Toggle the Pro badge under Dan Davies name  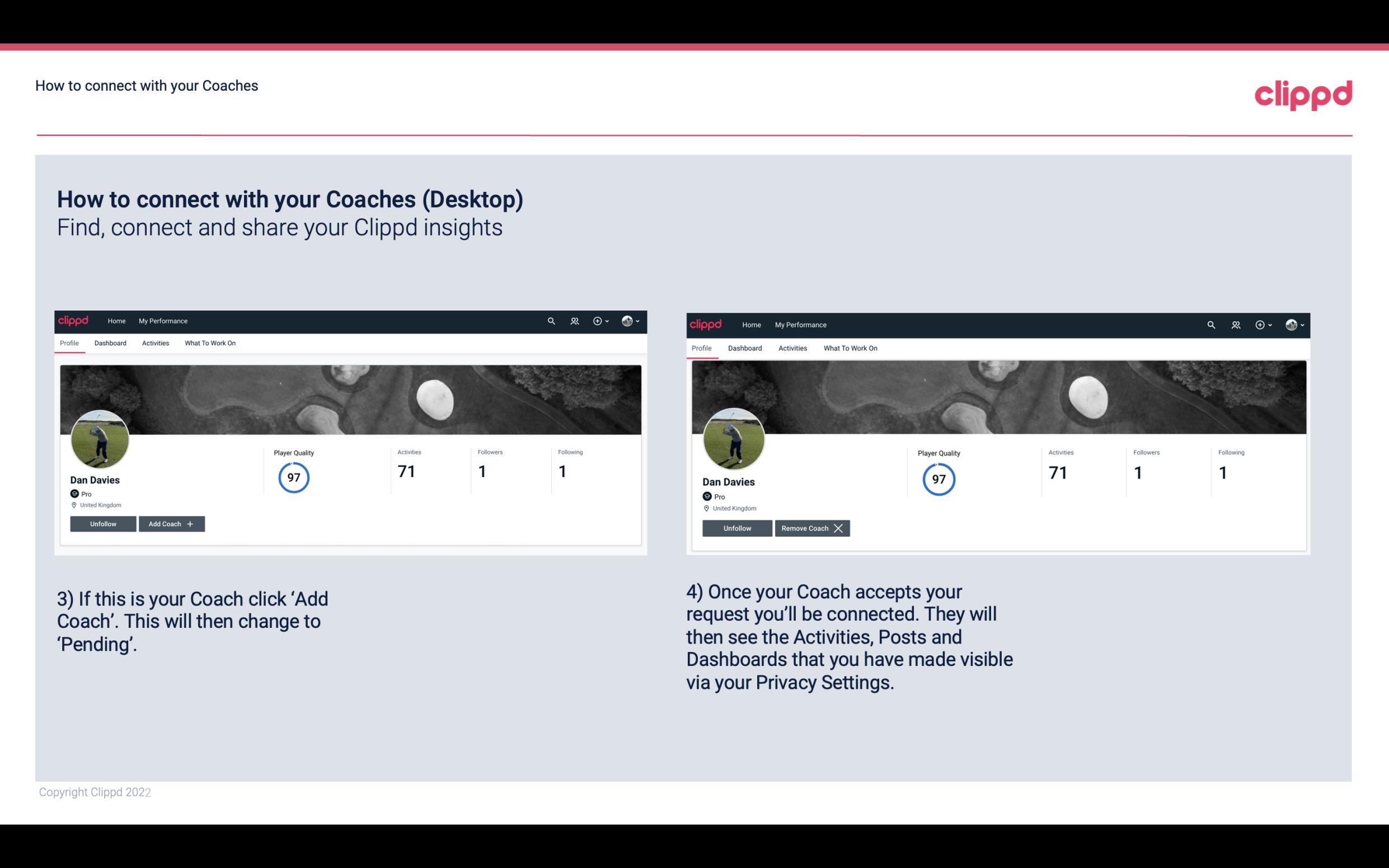point(80,494)
